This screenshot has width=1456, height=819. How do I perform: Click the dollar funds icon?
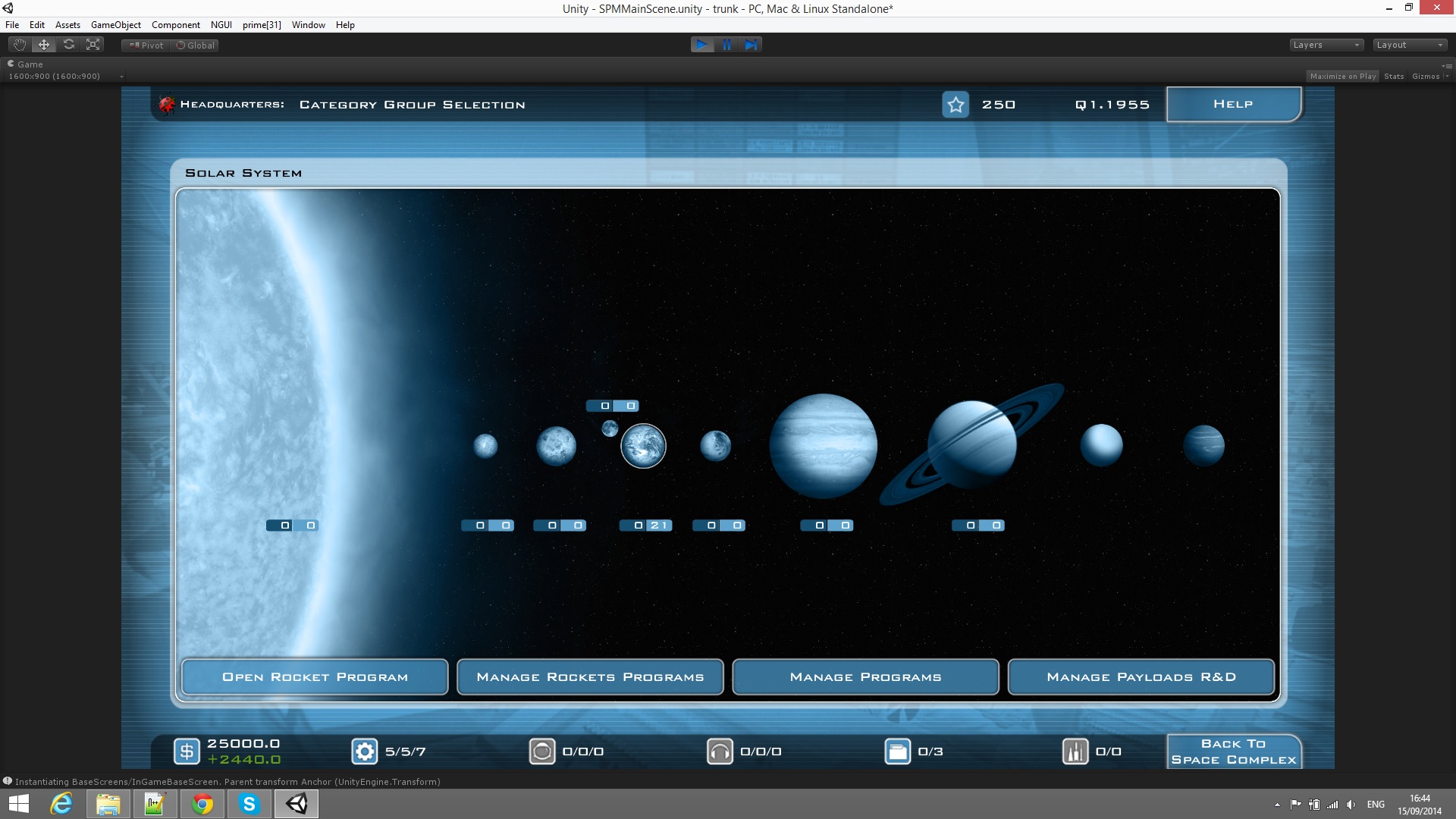[187, 752]
